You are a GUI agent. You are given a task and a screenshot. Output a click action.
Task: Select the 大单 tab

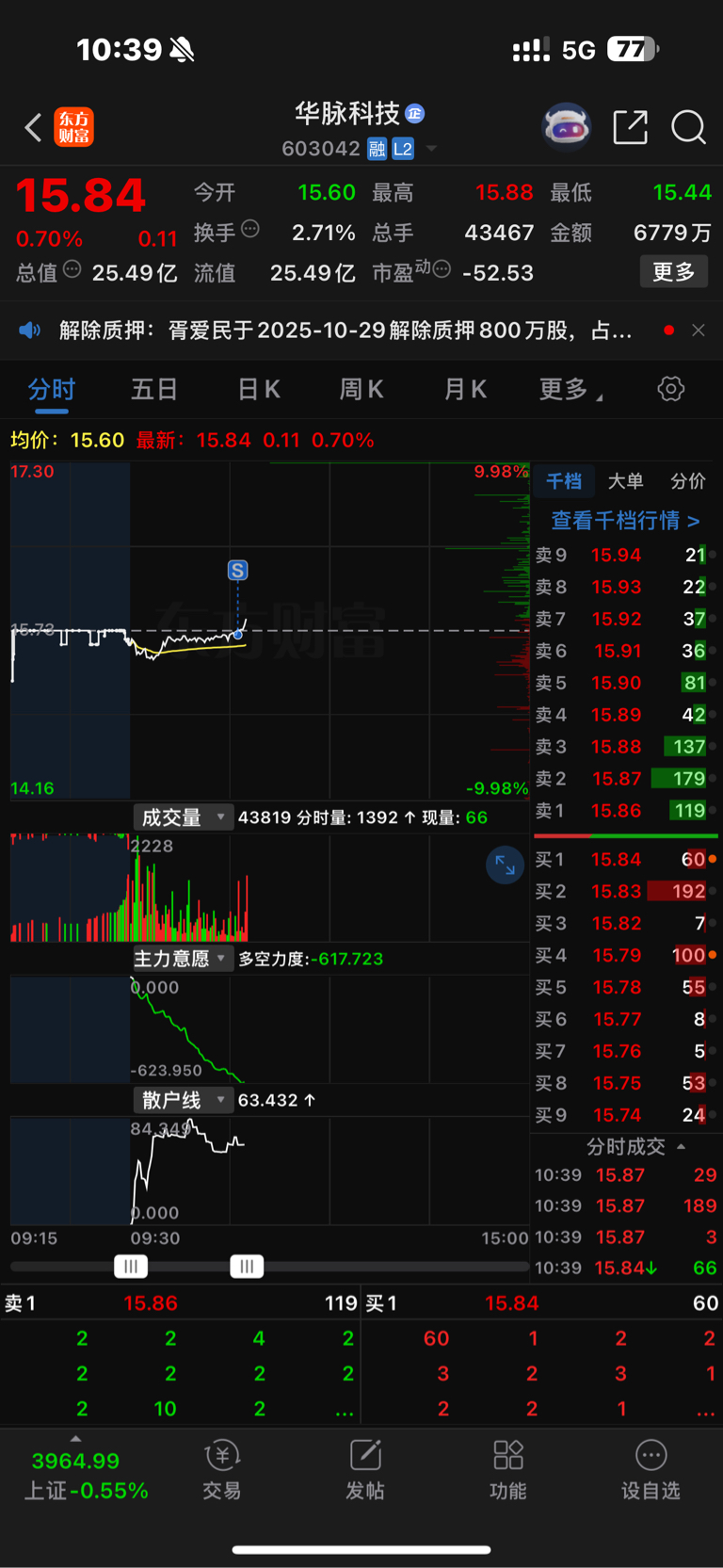click(626, 481)
